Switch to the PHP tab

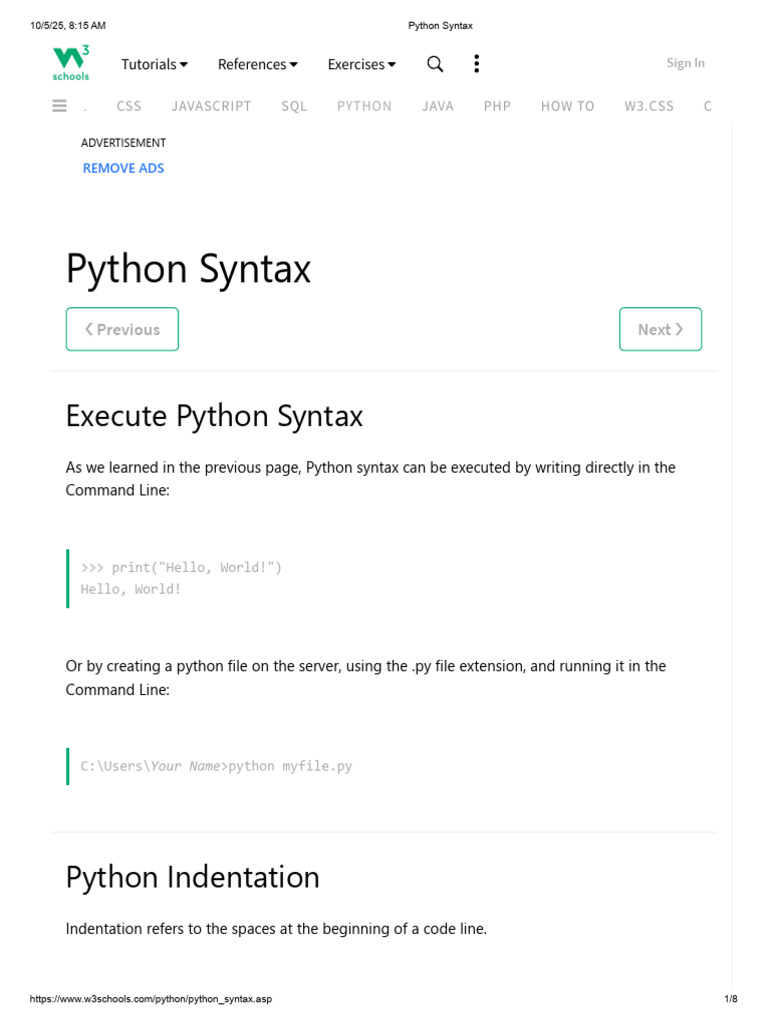(x=497, y=106)
